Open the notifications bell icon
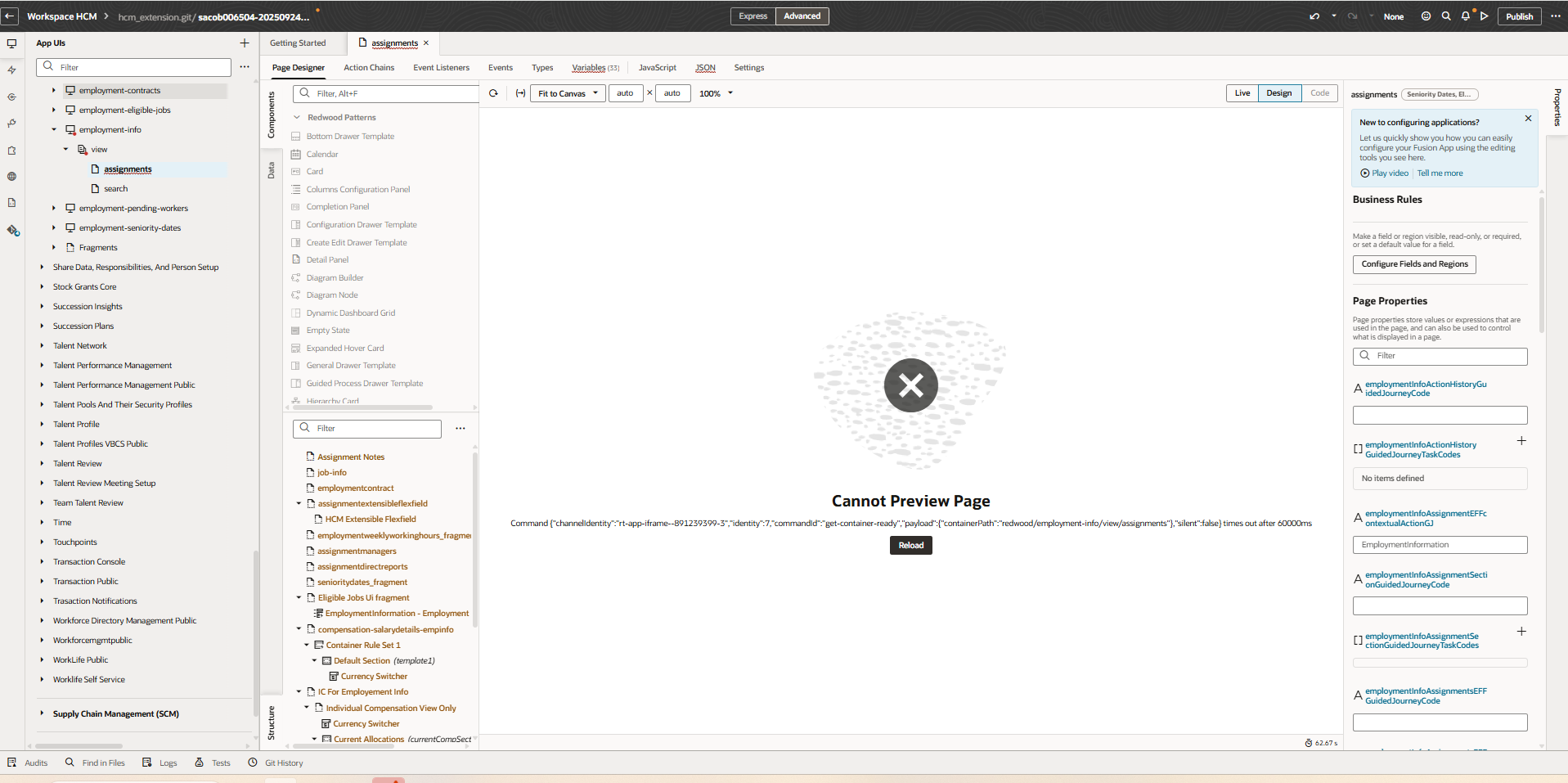1568x783 pixels. (1466, 16)
